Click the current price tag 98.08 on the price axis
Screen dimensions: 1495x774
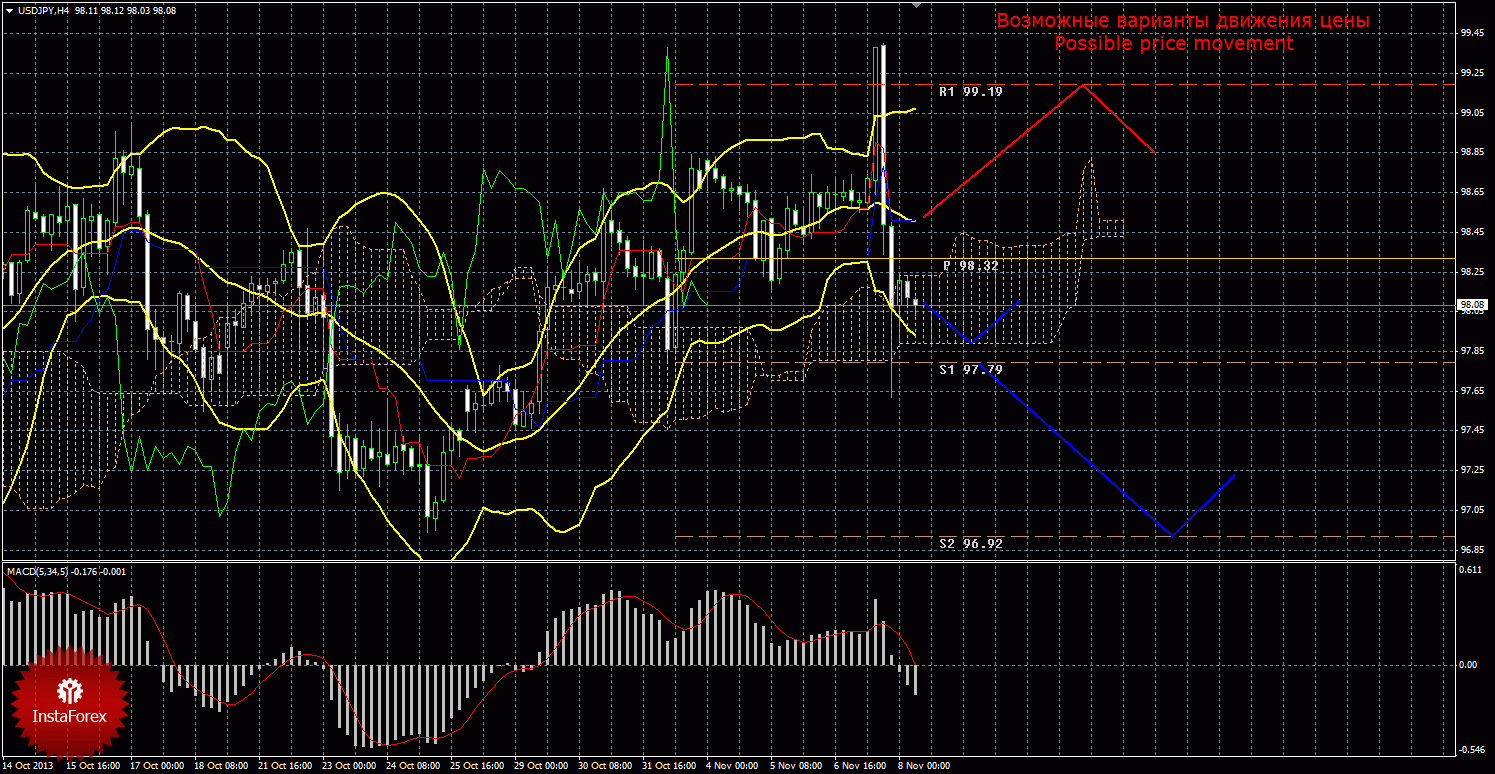tap(1472, 305)
